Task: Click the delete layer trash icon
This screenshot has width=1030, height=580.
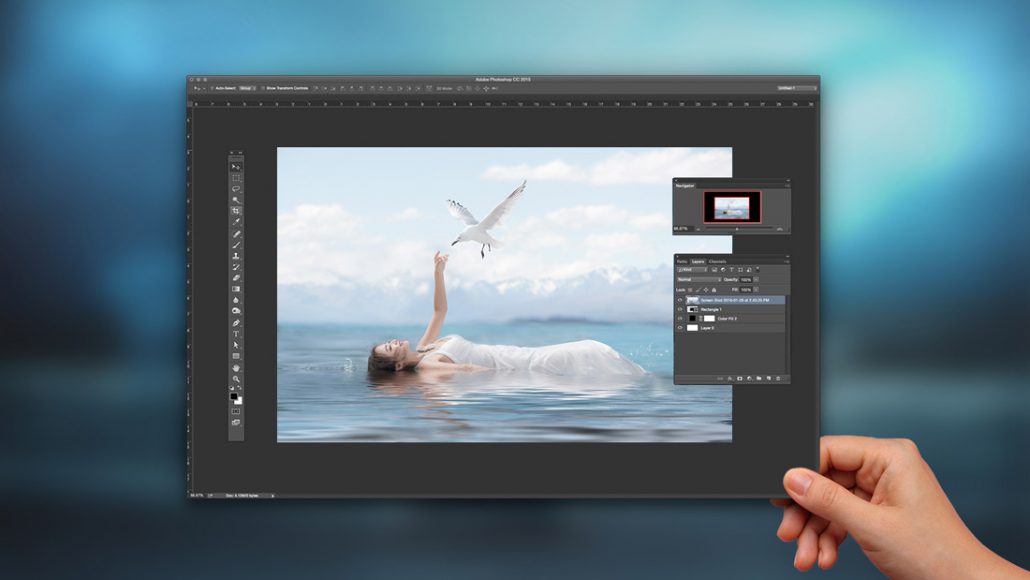Action: click(777, 379)
